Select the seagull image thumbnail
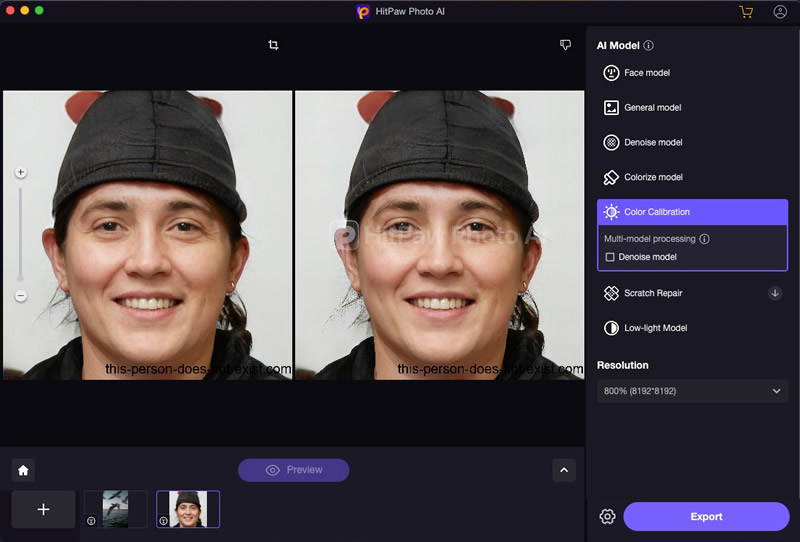This screenshot has width=800, height=542. pos(116,509)
